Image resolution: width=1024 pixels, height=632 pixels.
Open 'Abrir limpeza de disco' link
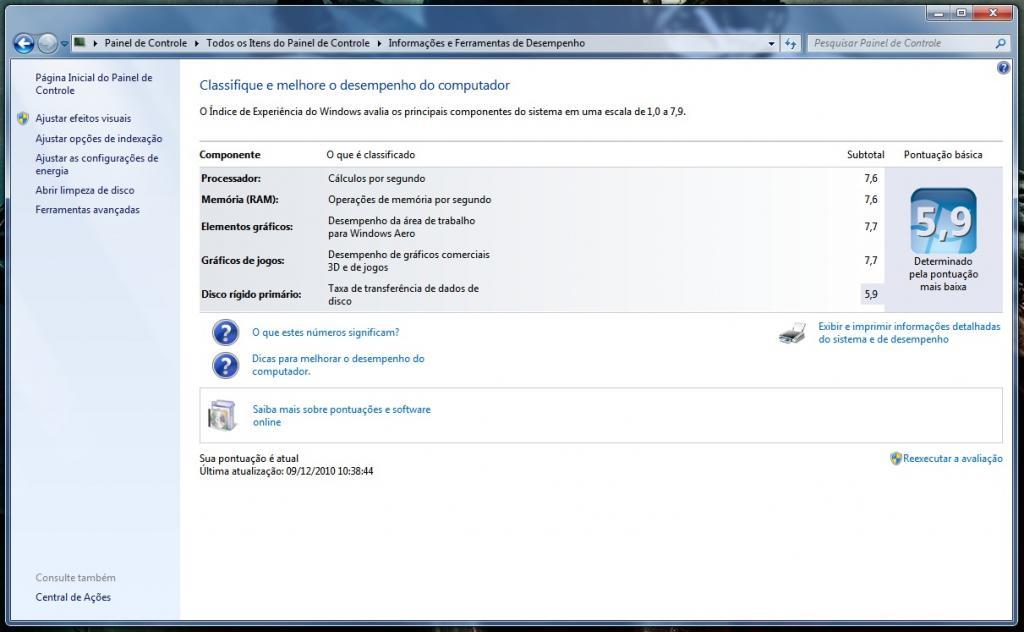coord(85,190)
